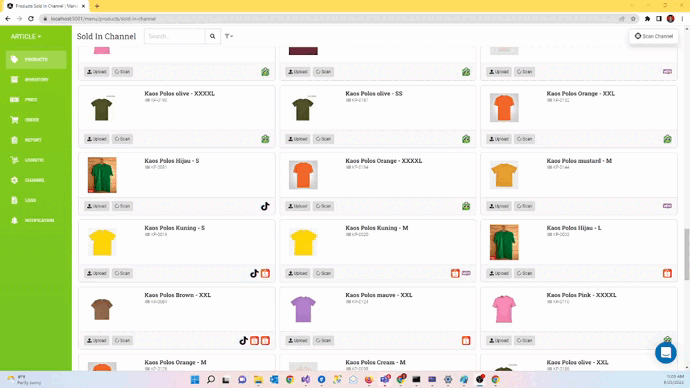
Task: Click the Channel gear icon in sidebar
Action: coord(15,180)
